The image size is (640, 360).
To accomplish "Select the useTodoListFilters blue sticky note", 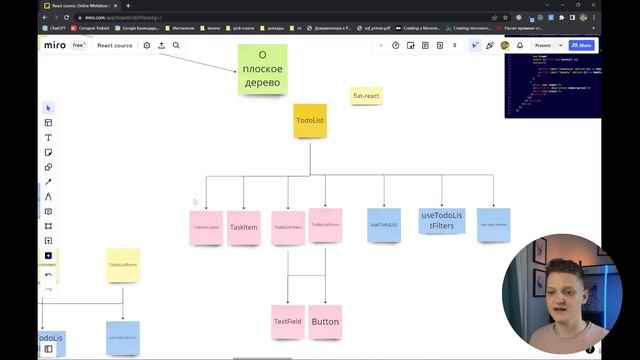I will (442, 221).
